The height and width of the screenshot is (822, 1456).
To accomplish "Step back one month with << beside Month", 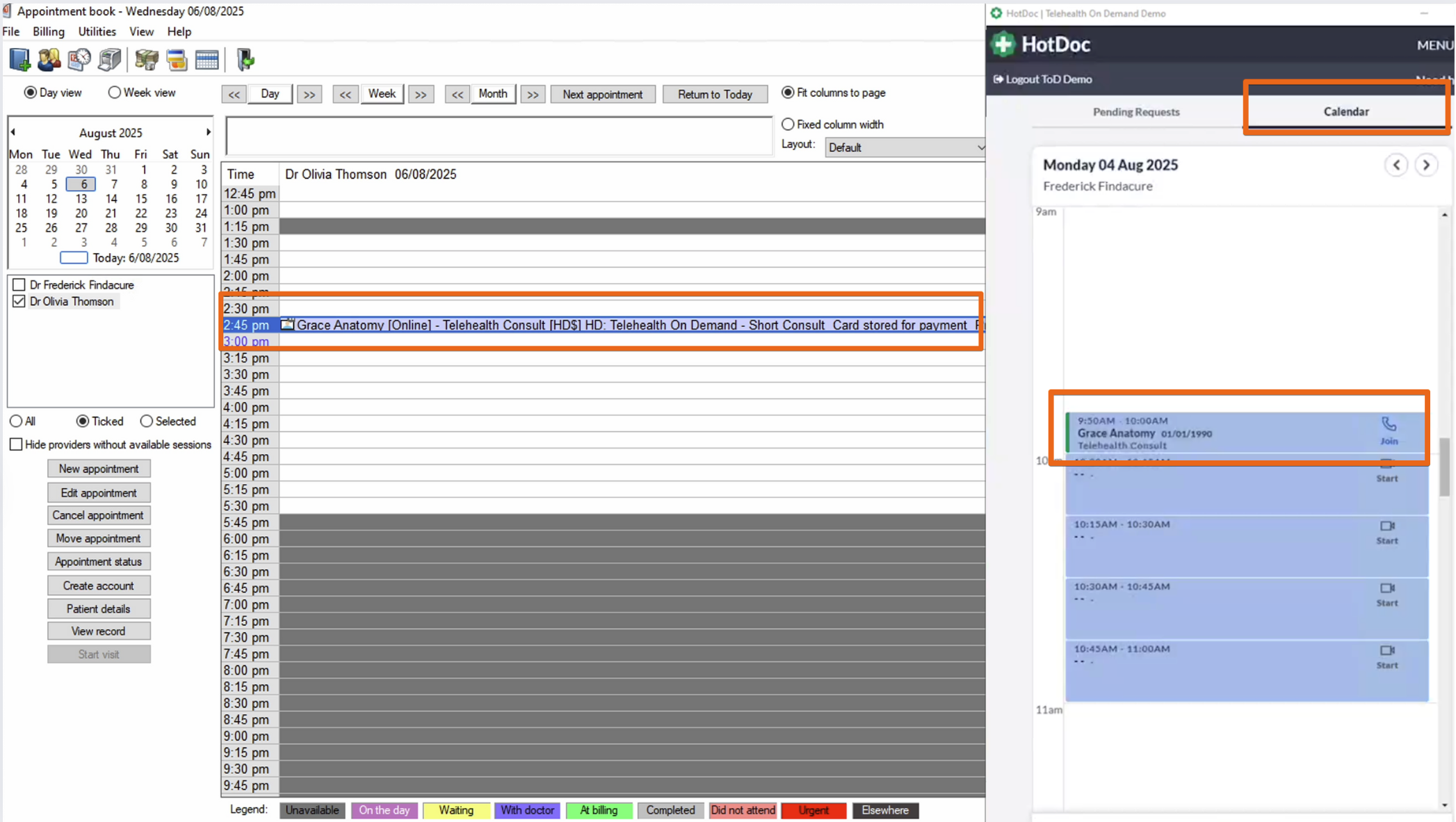I will [x=458, y=95].
